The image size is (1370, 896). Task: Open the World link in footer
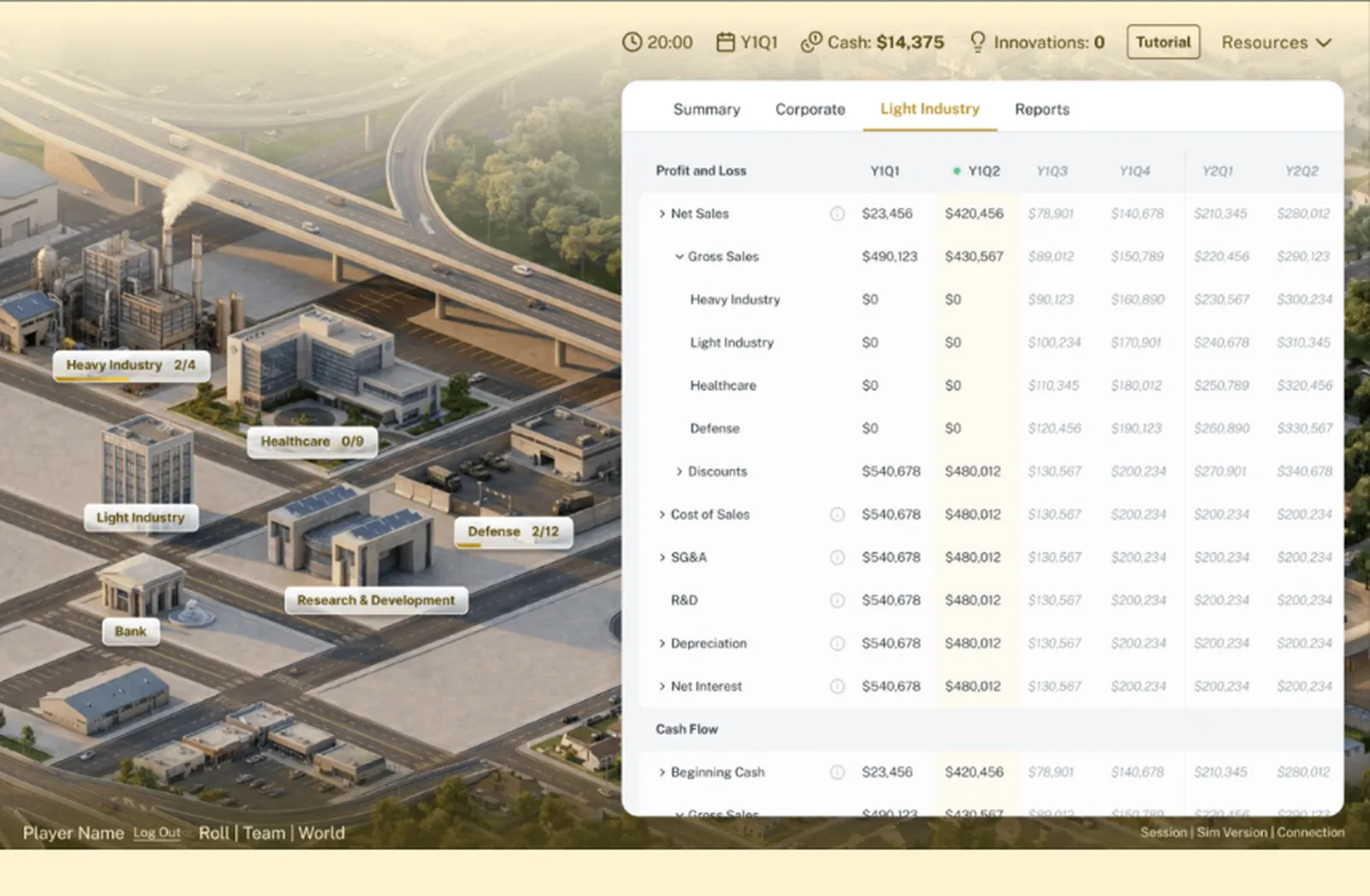tap(321, 833)
